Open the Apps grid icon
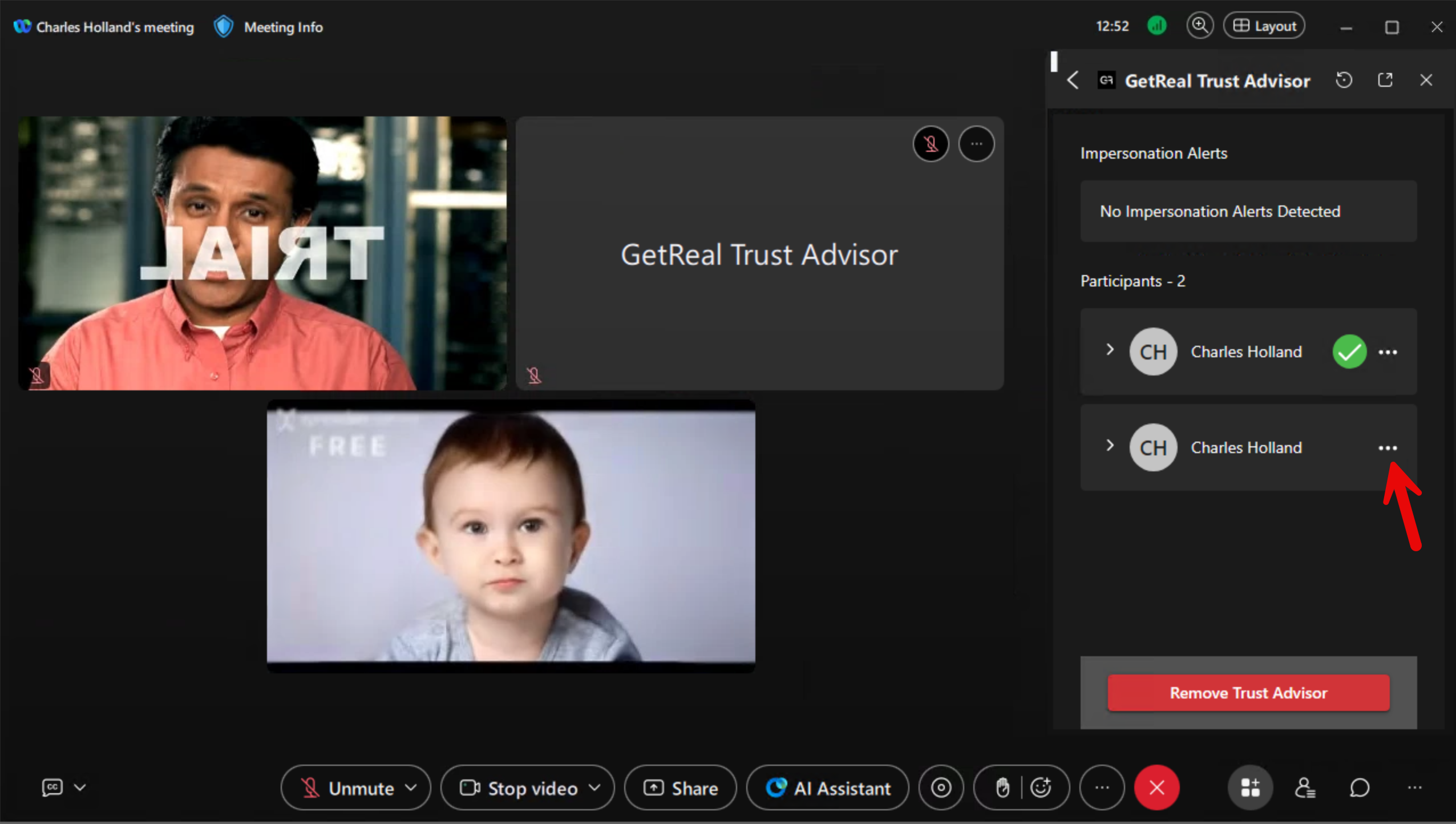Screen dimensions: 1456x824 pyautogui.click(x=1249, y=788)
